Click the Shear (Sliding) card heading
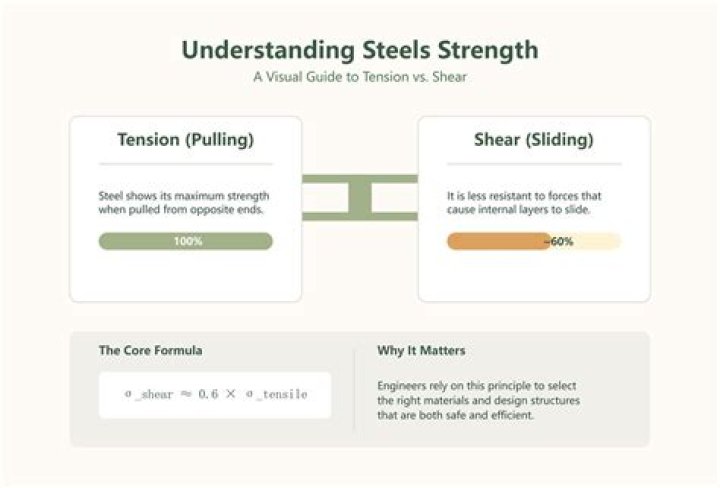This screenshot has height=488, width=720. 534,140
